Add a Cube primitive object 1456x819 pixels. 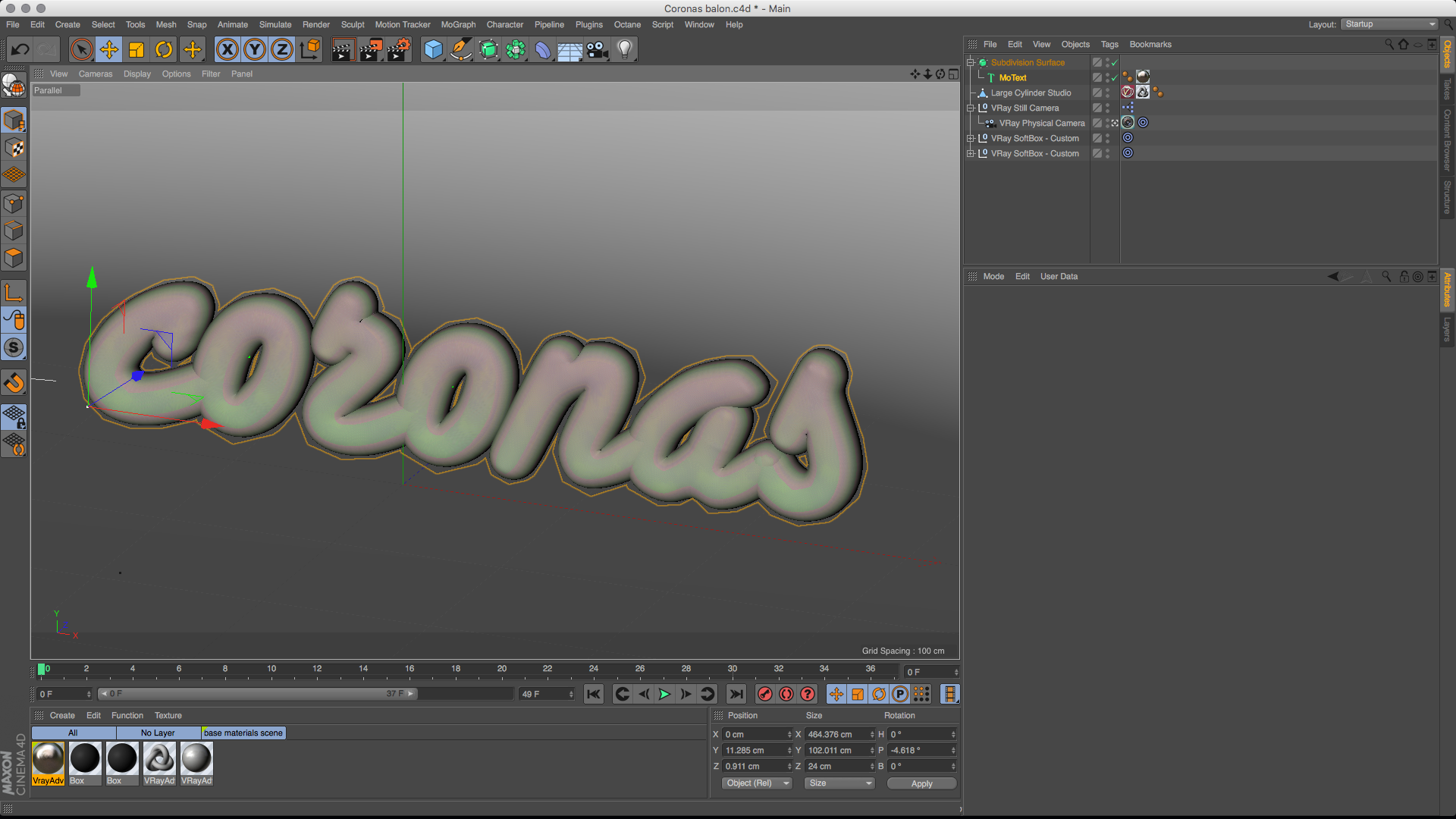click(433, 50)
